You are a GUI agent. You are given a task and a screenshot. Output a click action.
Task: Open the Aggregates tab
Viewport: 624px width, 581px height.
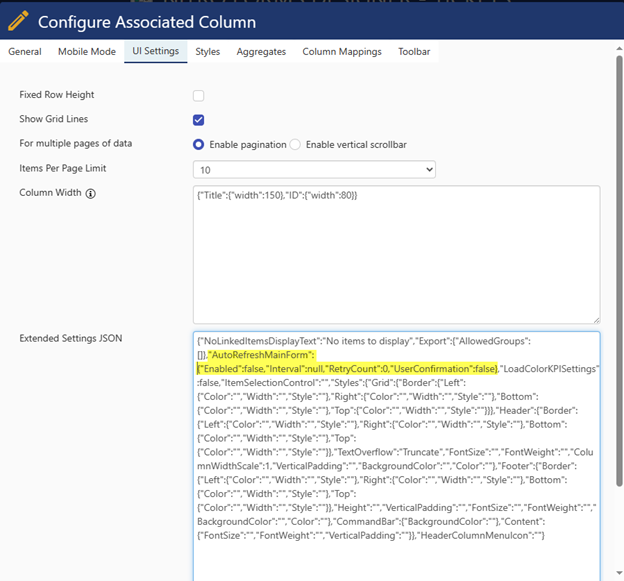click(x=261, y=52)
